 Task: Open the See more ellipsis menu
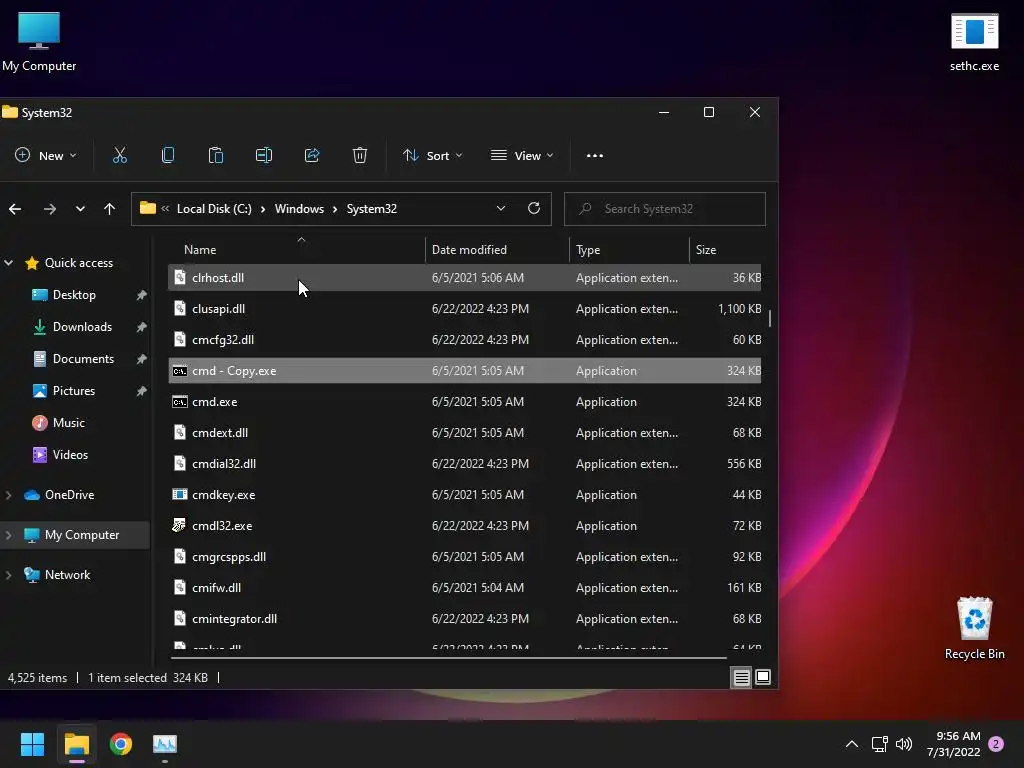tap(594, 155)
